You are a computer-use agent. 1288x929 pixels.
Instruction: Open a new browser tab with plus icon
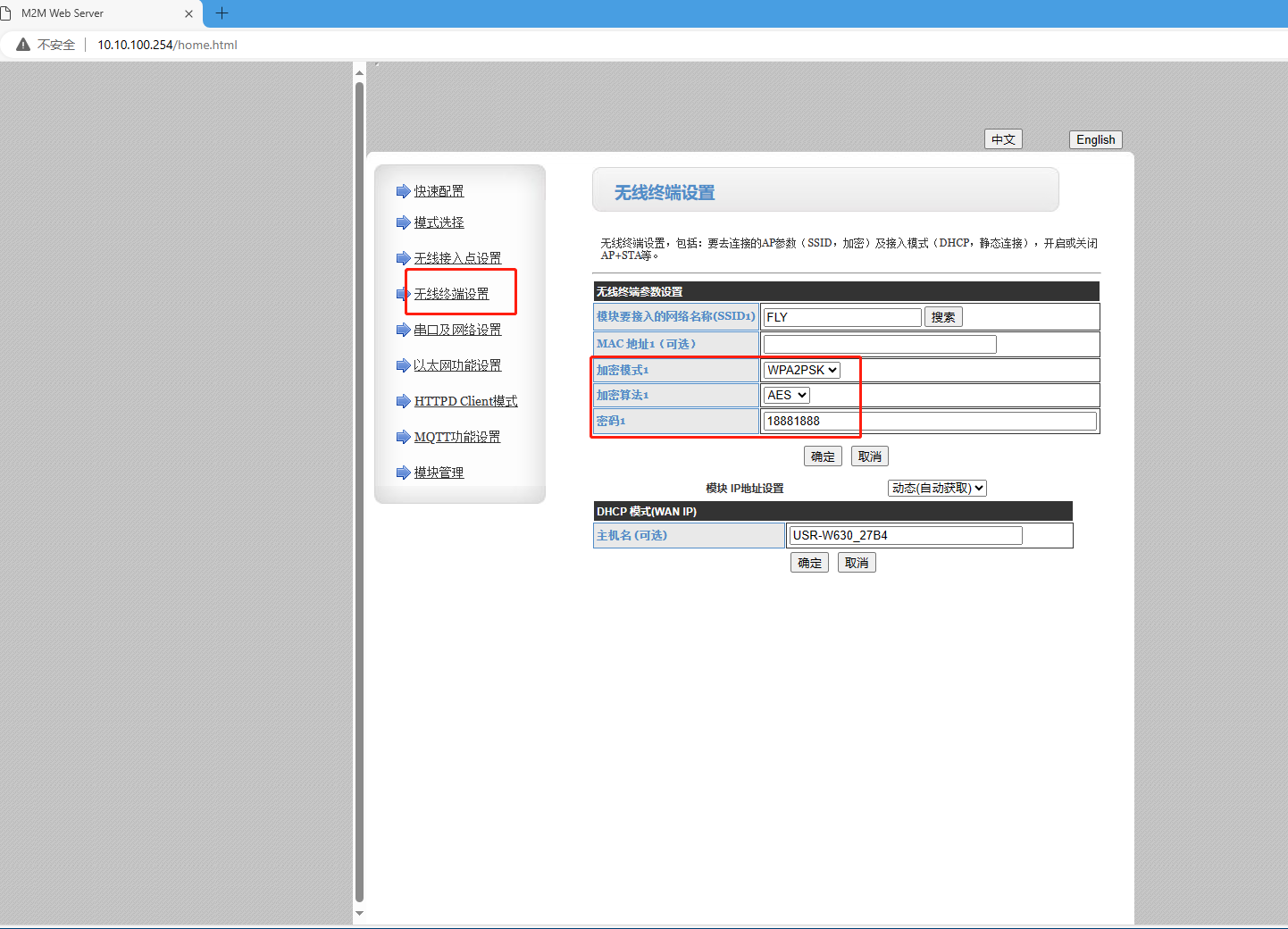click(x=222, y=13)
